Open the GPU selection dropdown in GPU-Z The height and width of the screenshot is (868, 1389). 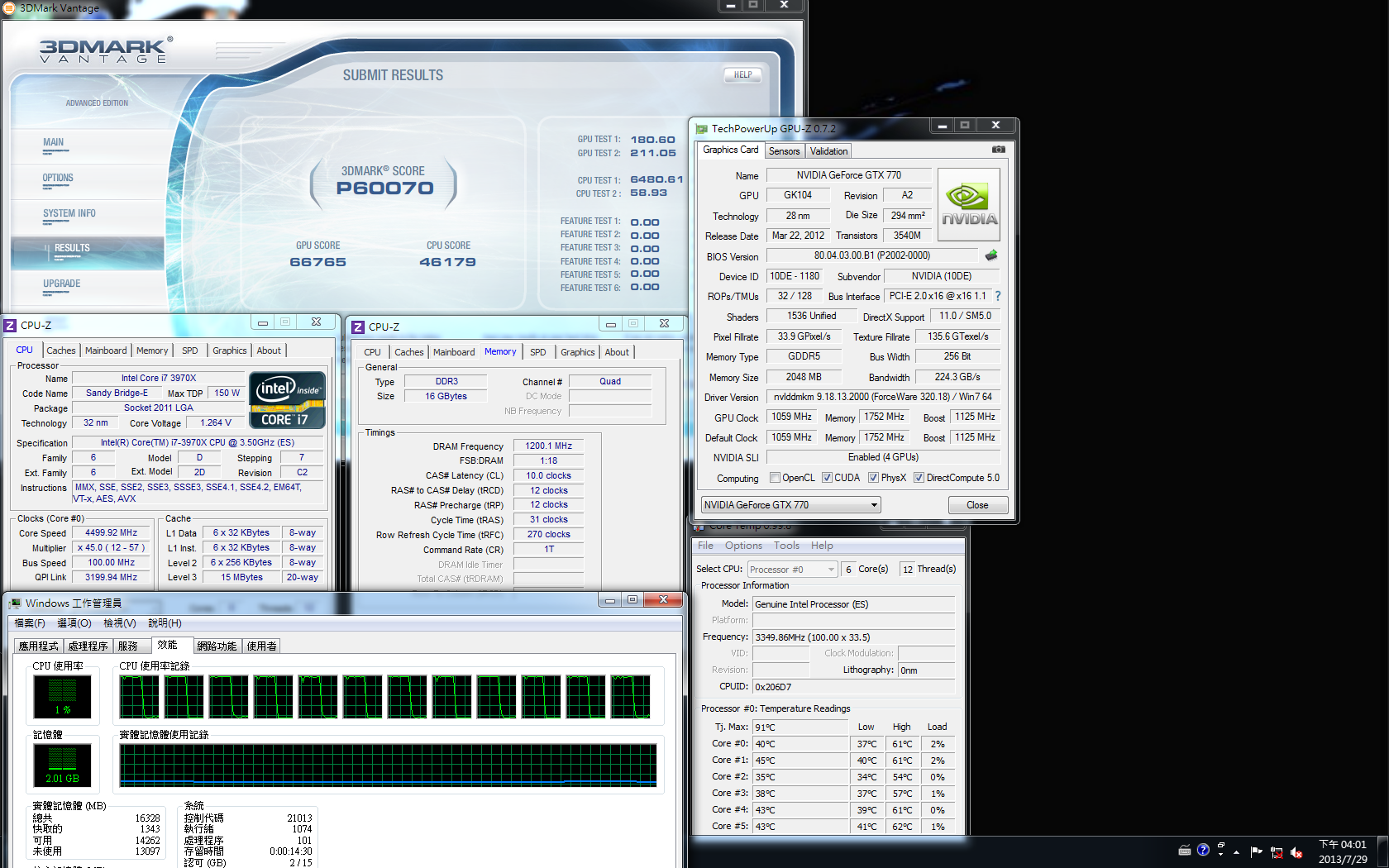click(x=791, y=505)
